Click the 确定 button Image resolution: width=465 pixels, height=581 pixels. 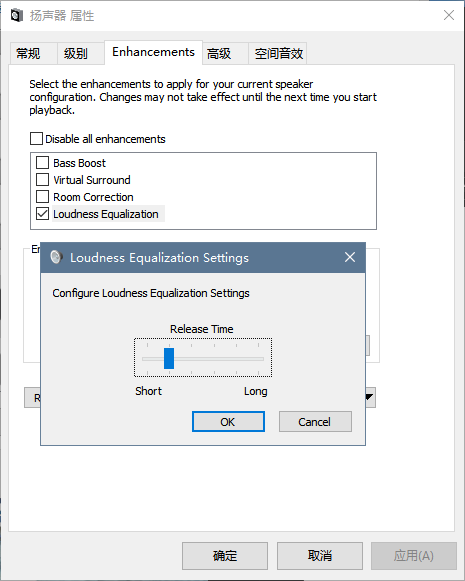(225, 556)
